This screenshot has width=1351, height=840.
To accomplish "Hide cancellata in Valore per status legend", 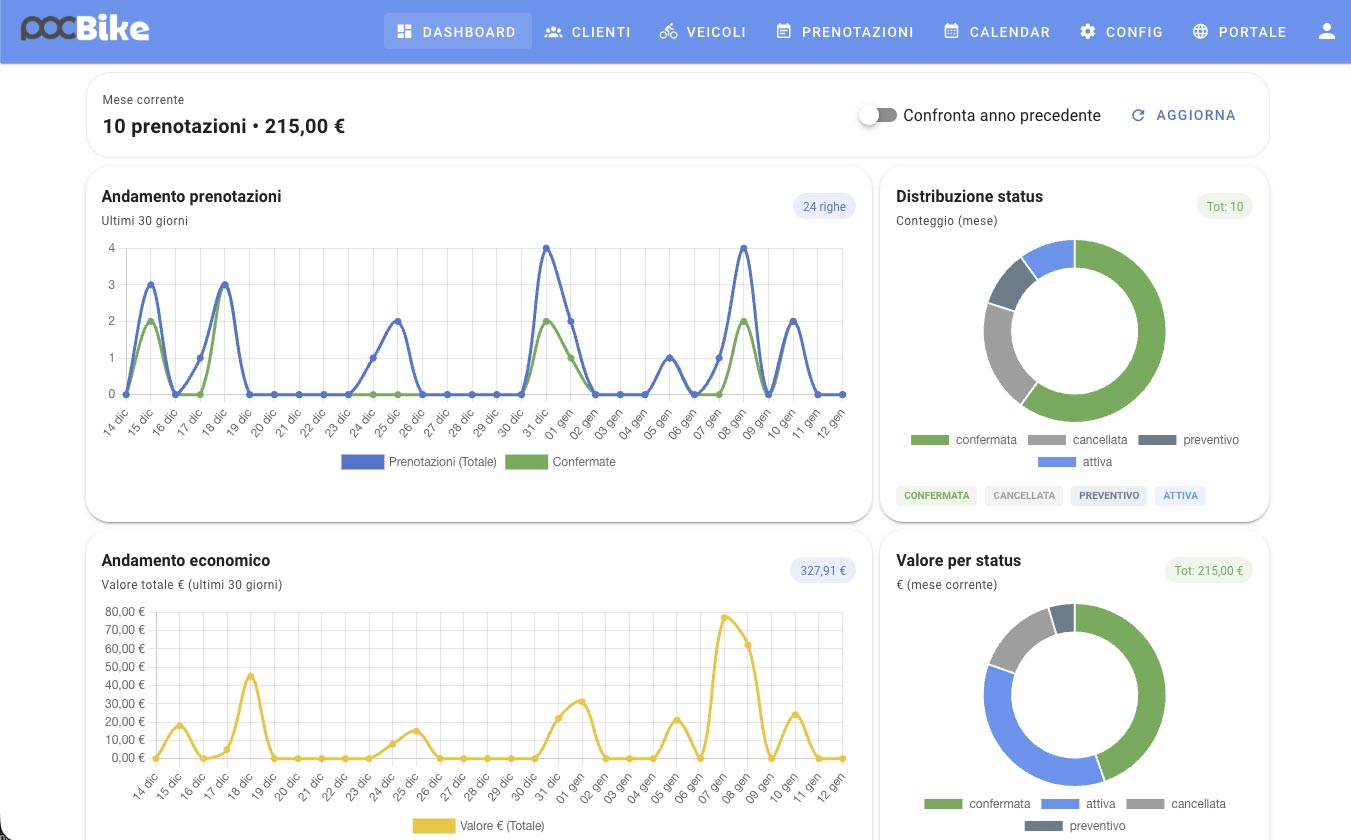I will [1176, 804].
